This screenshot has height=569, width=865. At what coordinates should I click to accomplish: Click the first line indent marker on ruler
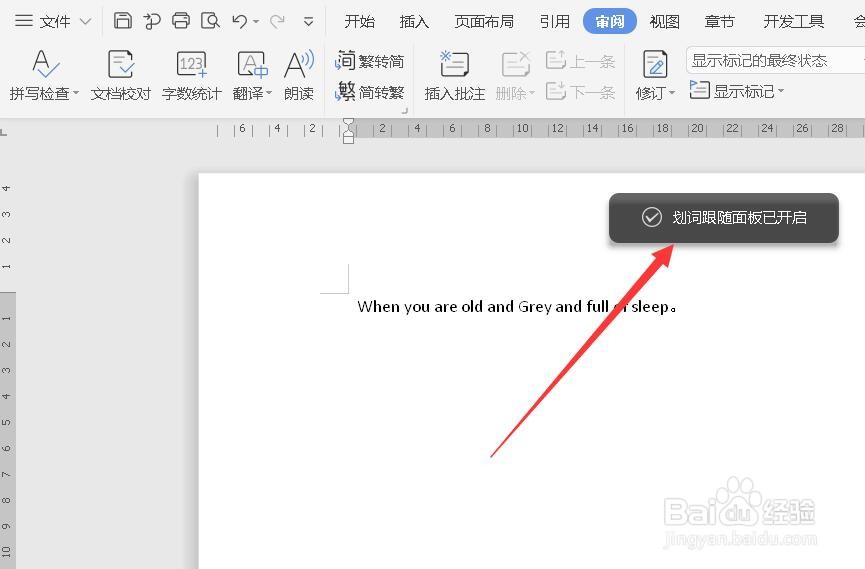pos(348,123)
